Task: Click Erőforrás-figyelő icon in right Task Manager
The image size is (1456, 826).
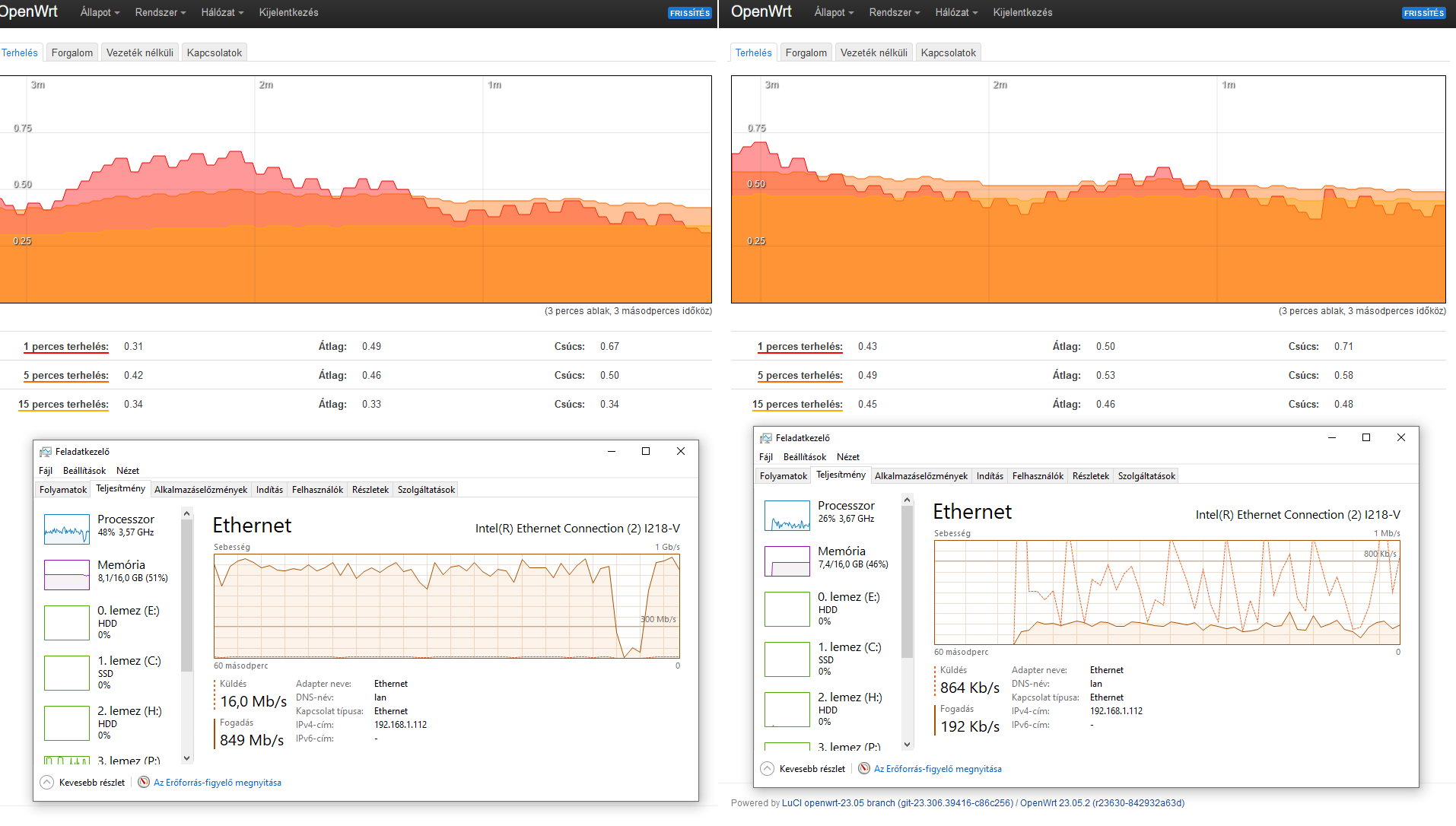Action: pos(864,768)
